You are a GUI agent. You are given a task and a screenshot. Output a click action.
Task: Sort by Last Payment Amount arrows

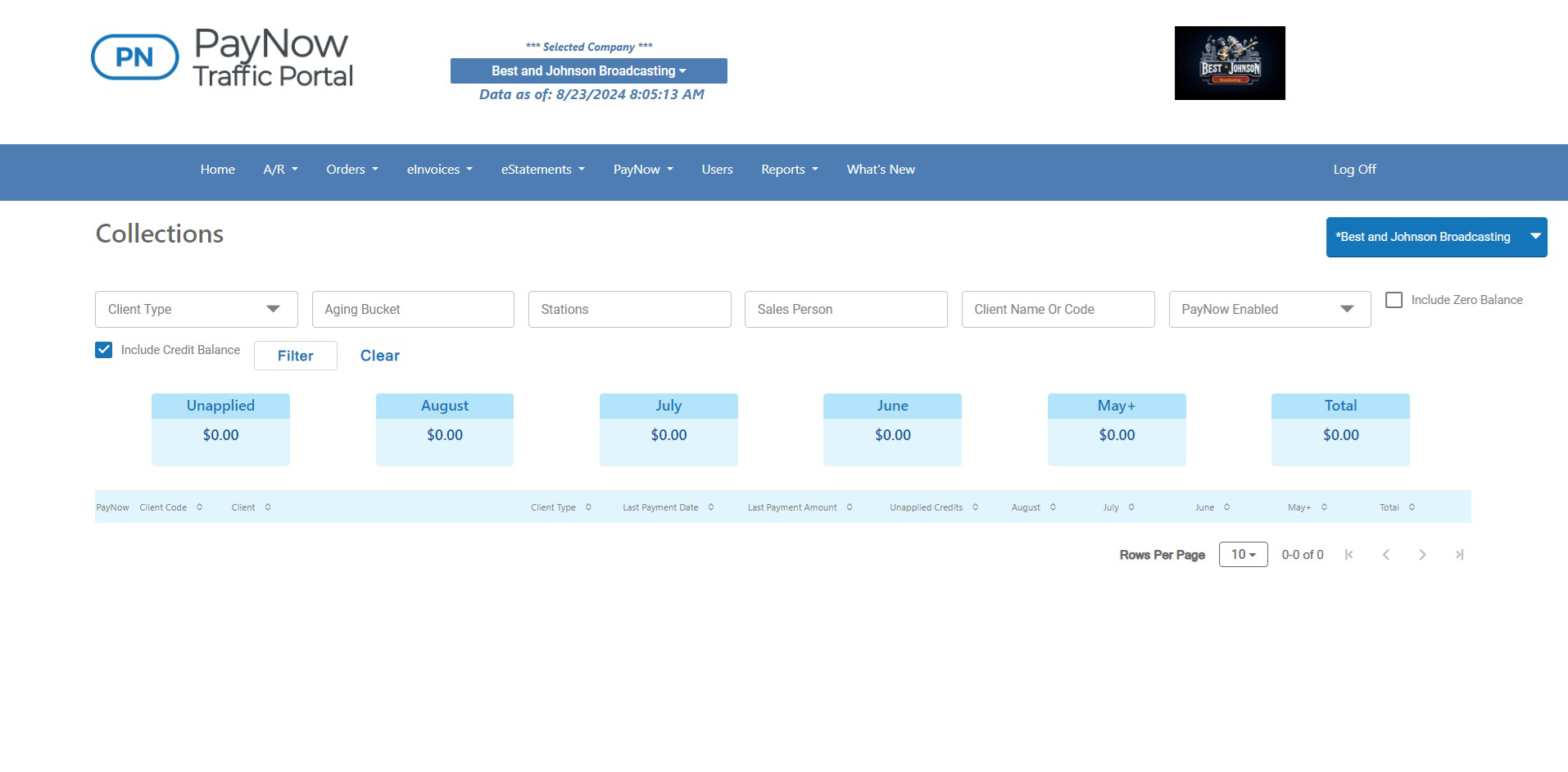(x=850, y=507)
